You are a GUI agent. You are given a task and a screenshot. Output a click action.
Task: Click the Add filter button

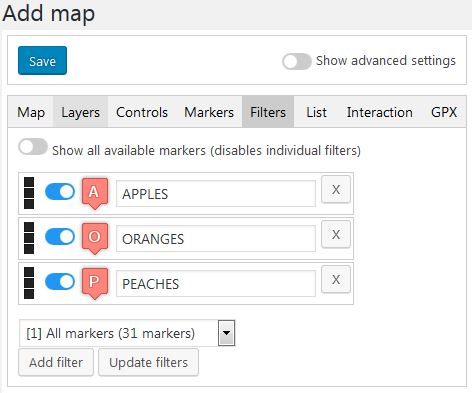[56, 362]
